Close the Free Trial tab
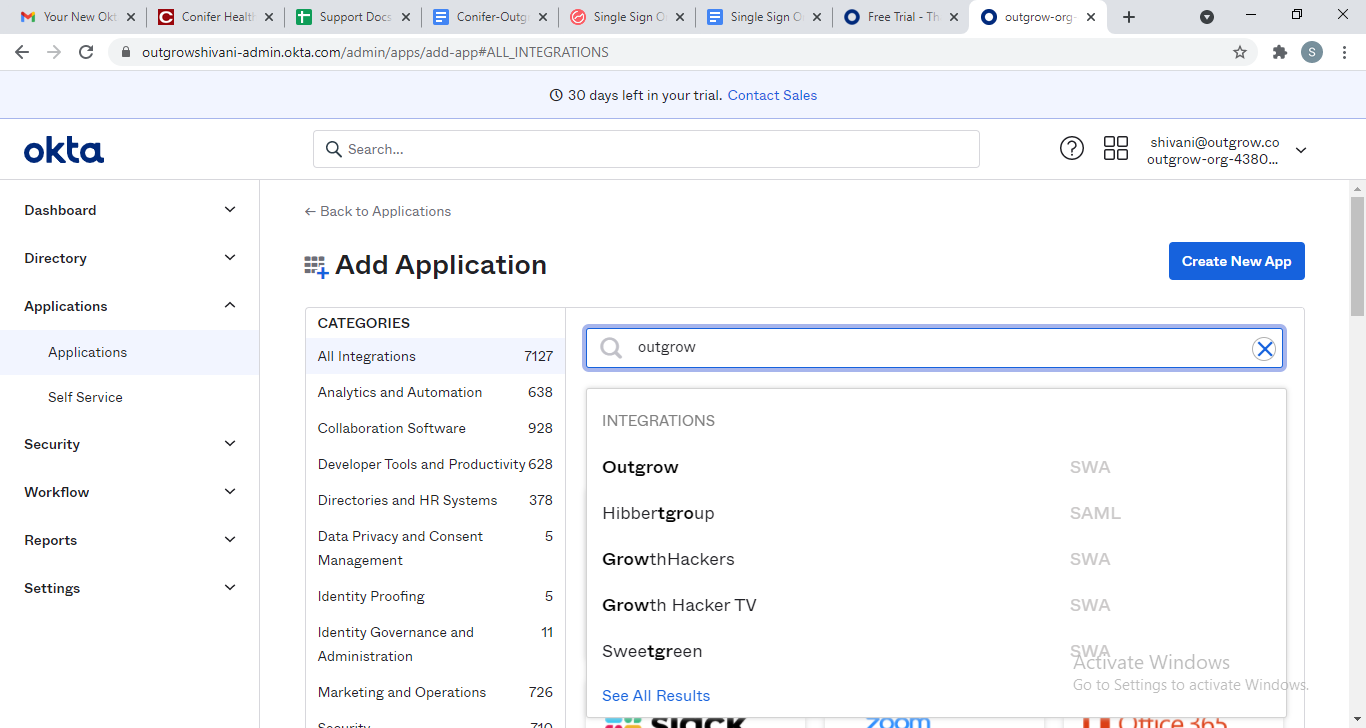Image resolution: width=1366 pixels, height=728 pixels. [954, 17]
